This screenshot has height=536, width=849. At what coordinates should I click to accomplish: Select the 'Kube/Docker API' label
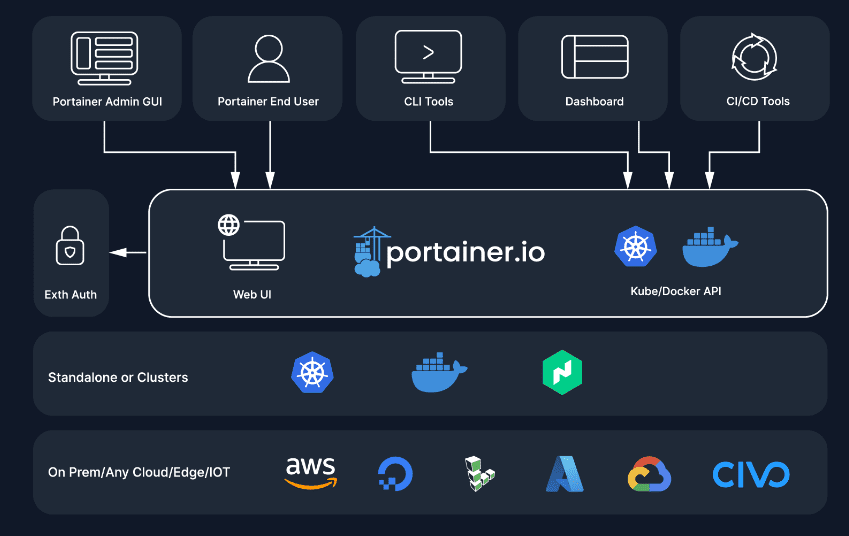click(675, 291)
